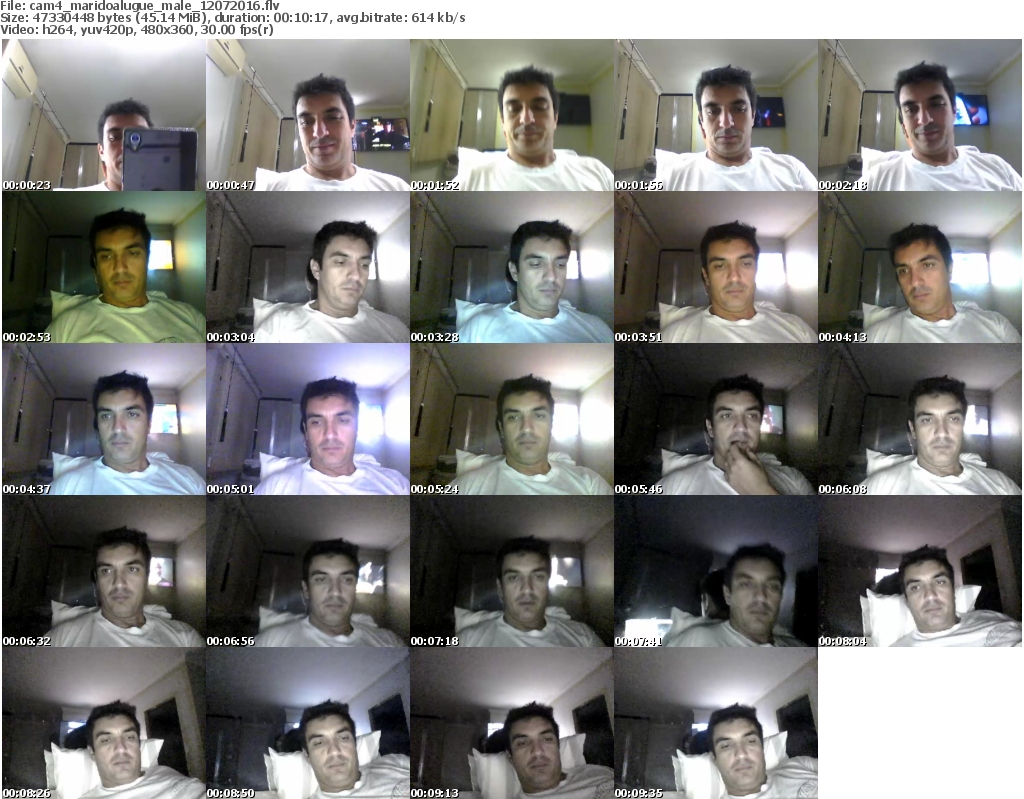
Task: Click the size text 47330448 bytes
Action: coord(81,18)
